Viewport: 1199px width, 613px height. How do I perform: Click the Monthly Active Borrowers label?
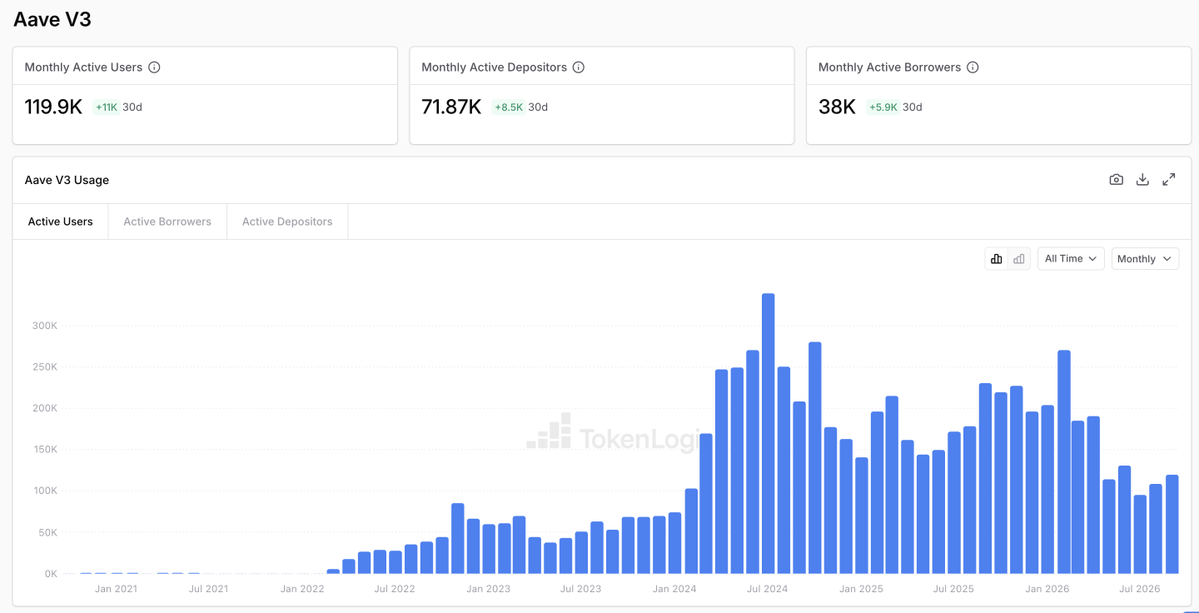(x=889, y=67)
